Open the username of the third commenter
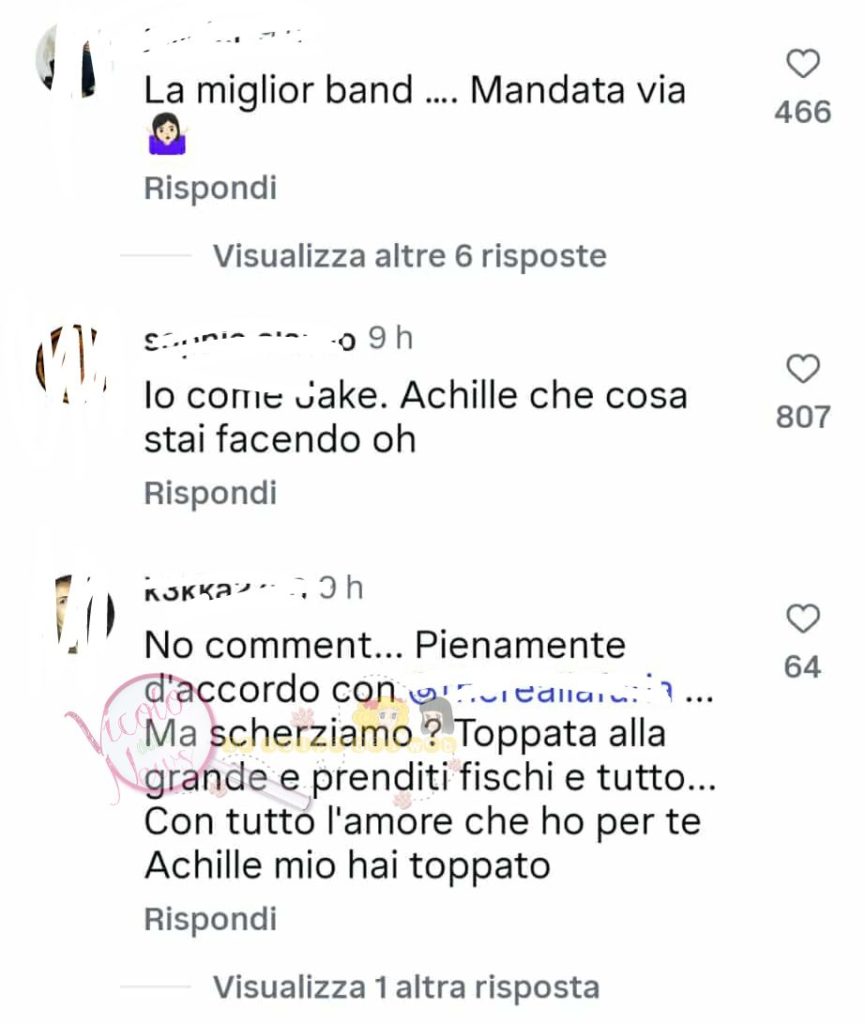The width and height of the screenshot is (865, 1024). click(226, 588)
